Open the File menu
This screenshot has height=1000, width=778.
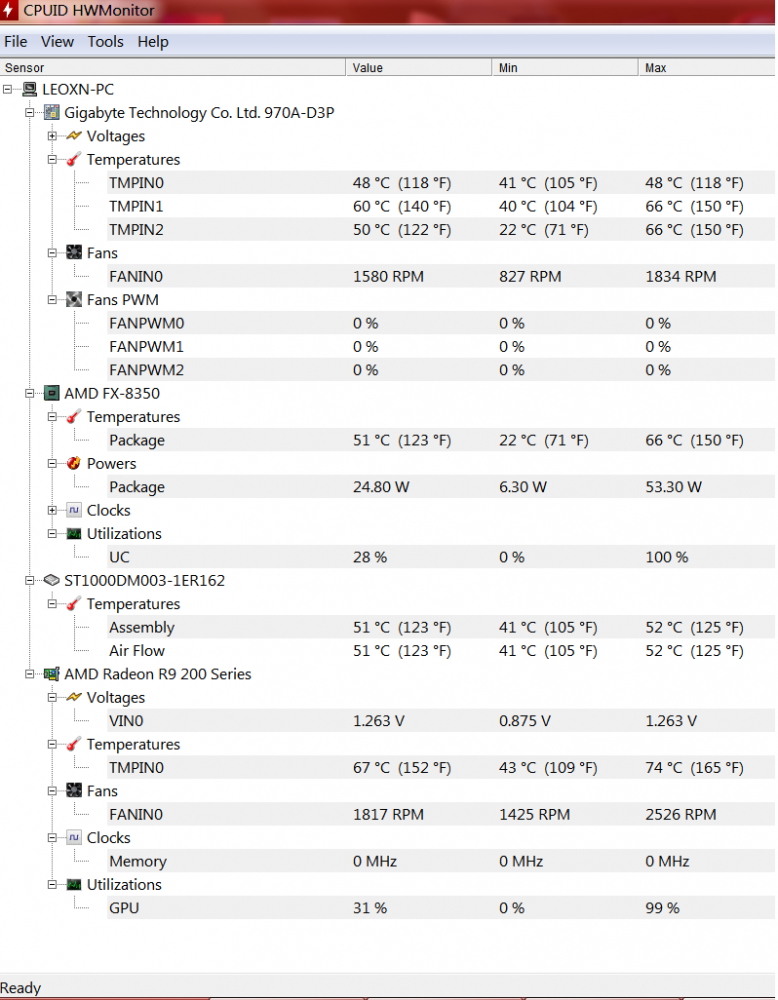16,42
